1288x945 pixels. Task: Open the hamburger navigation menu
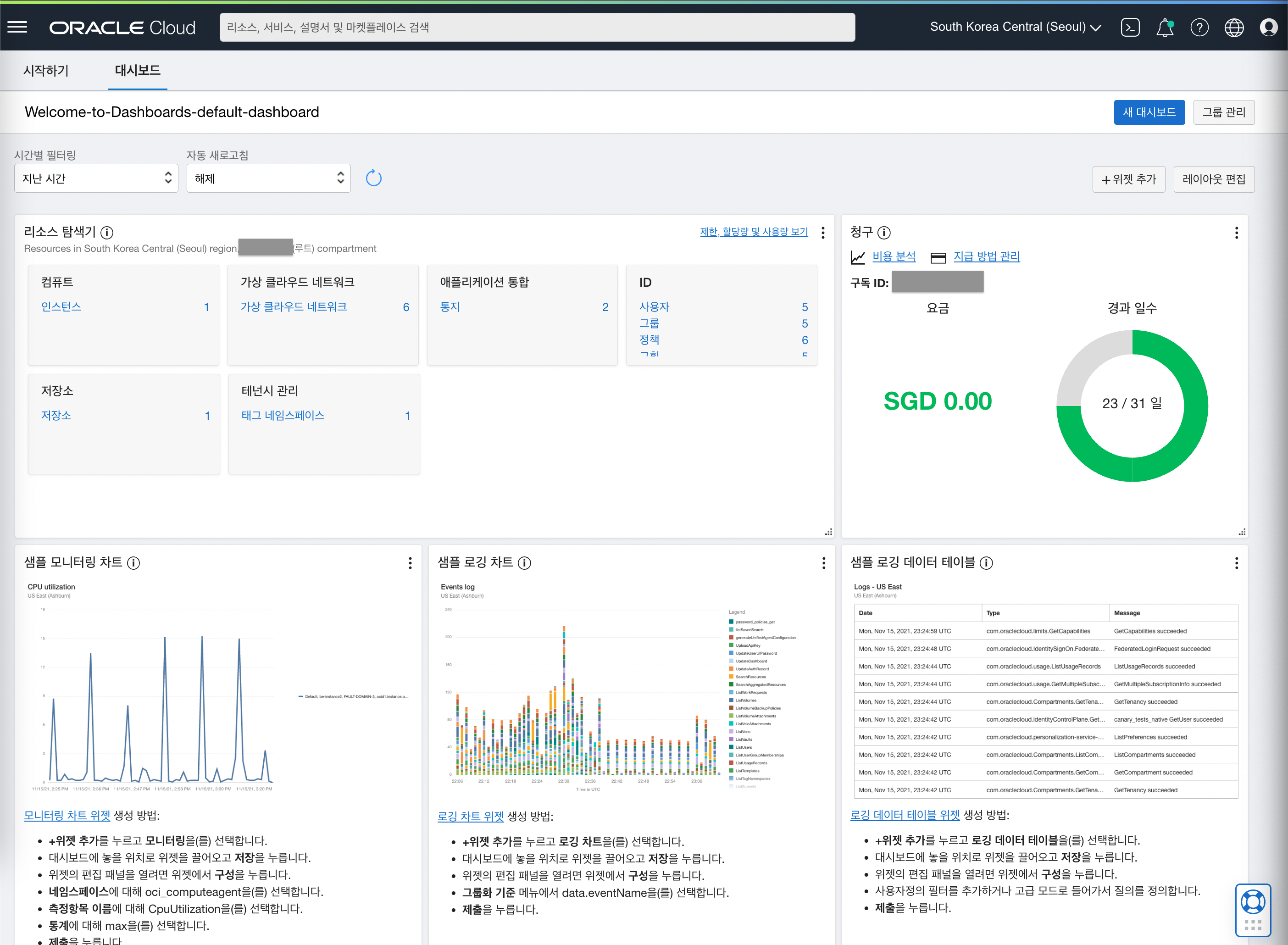click(17, 27)
